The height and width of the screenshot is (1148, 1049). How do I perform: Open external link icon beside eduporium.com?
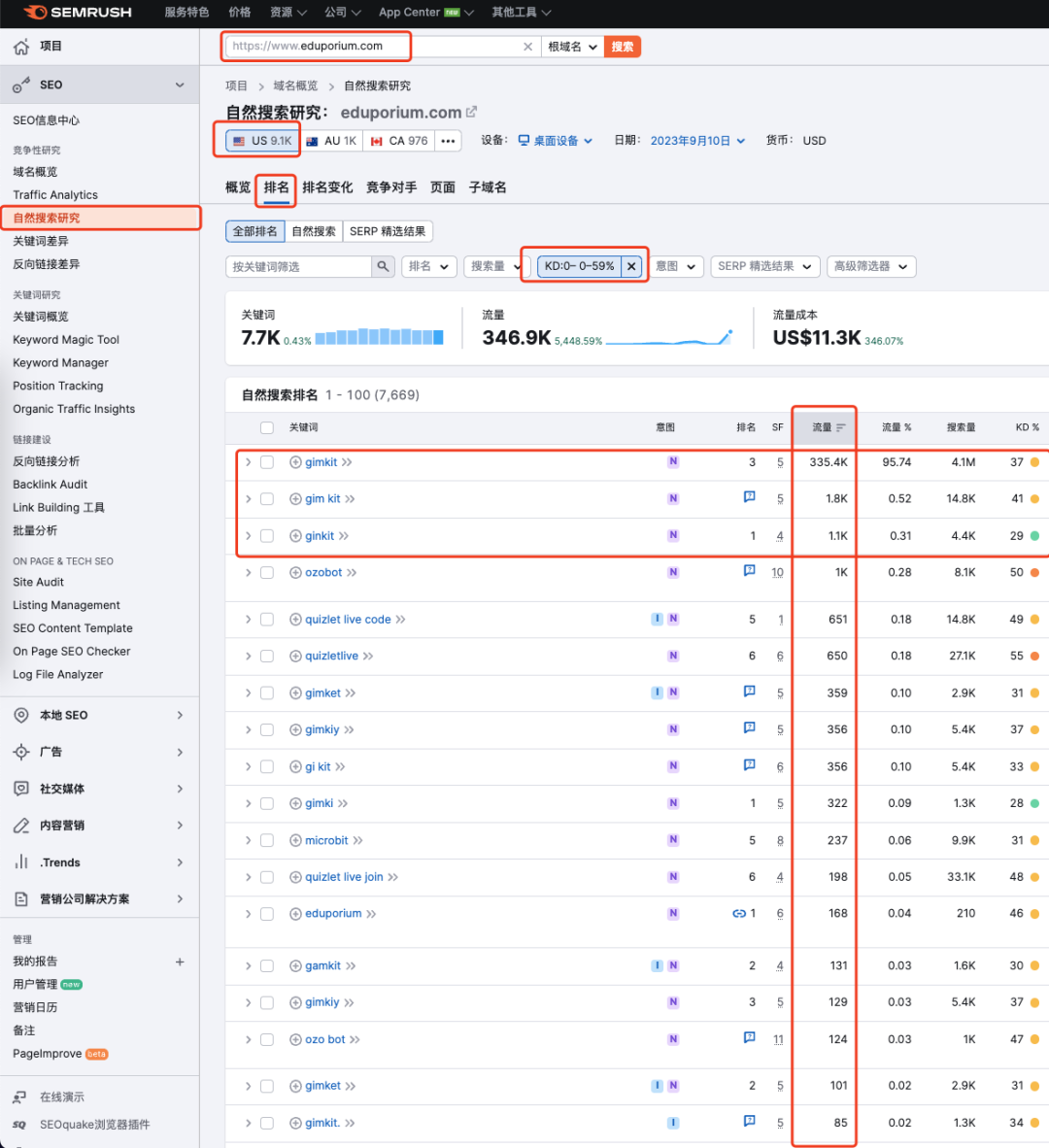pyautogui.click(x=472, y=113)
